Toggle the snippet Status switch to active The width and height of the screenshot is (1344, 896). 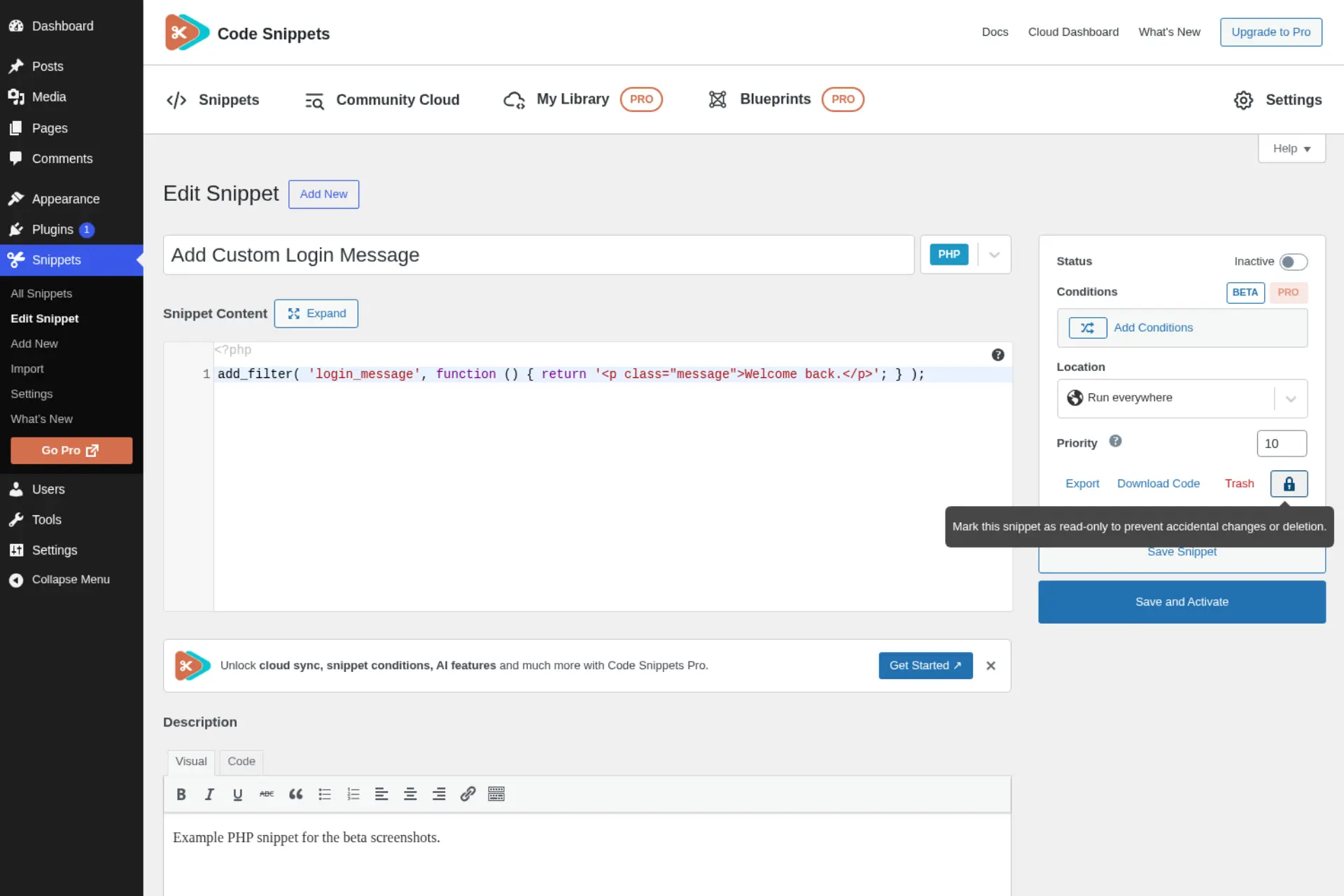pos(1293,262)
